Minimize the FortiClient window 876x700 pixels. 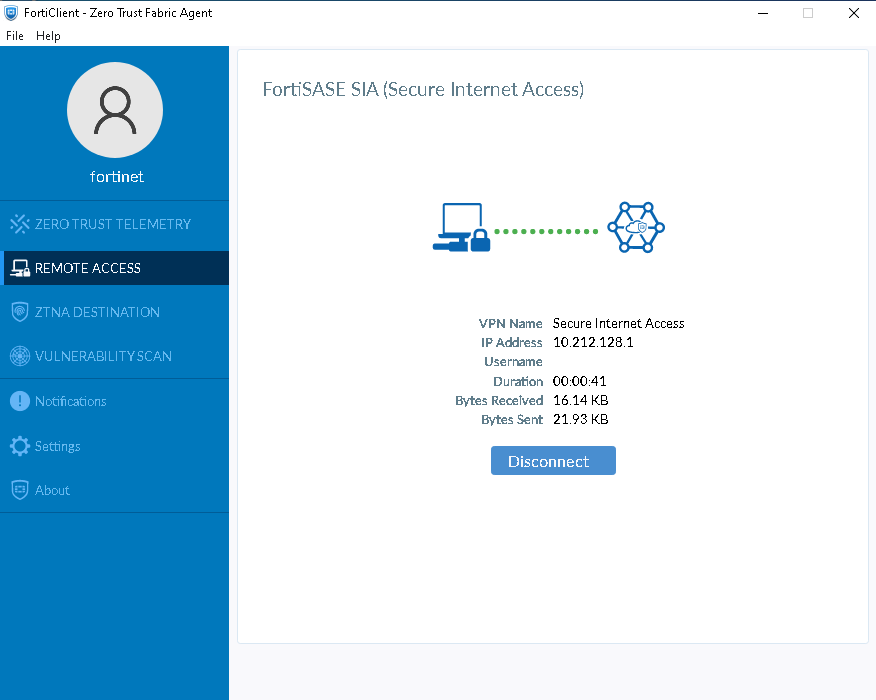(x=763, y=13)
